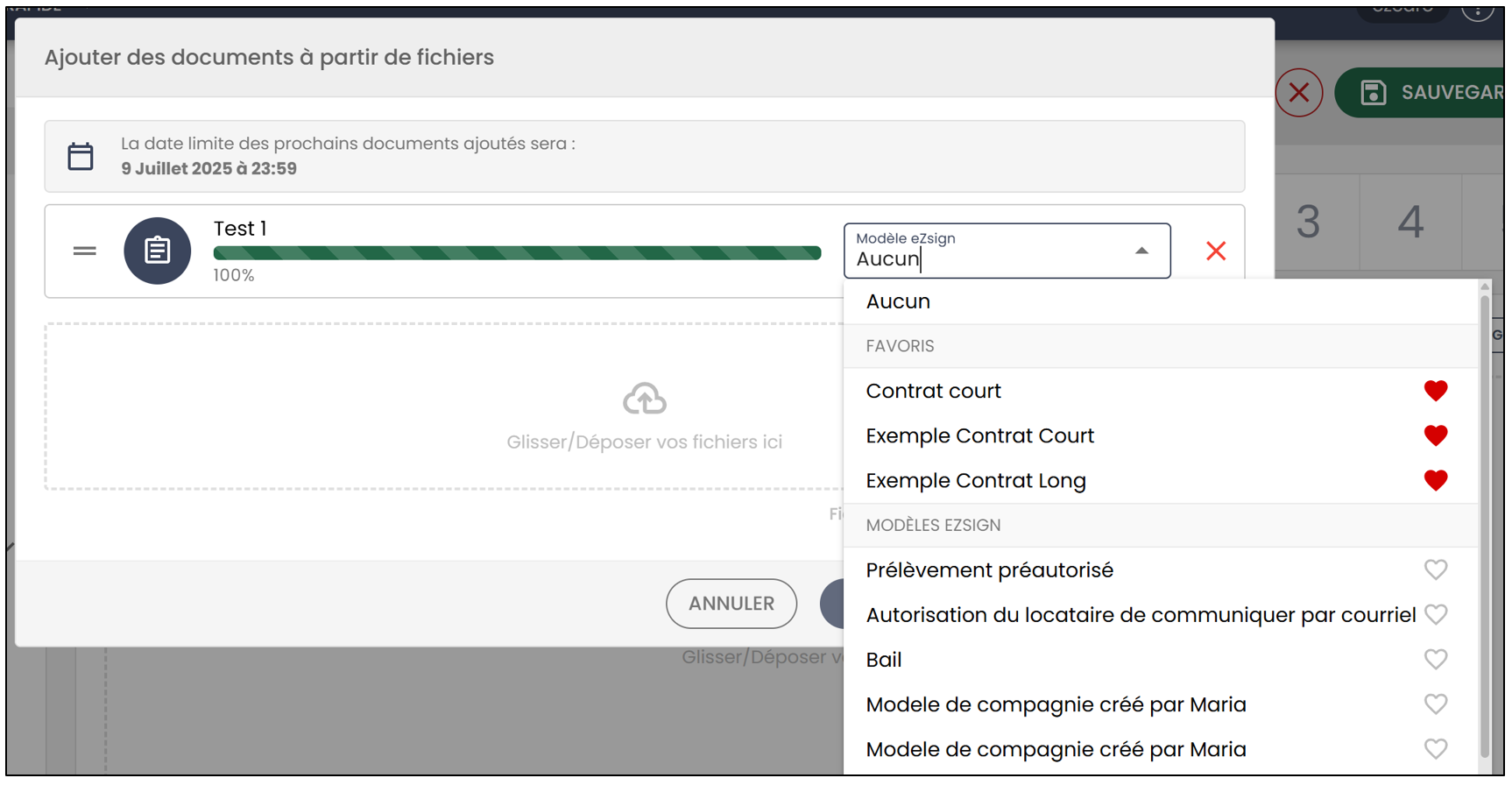The image size is (1512, 785).
Task: Click the Annuler button
Action: pos(731,604)
